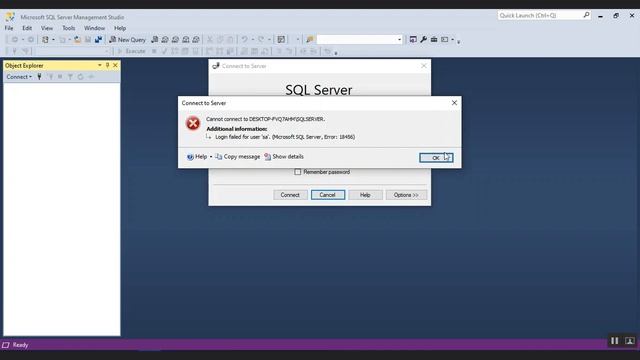Image resolution: width=640 pixels, height=360 pixels.
Task: Open the Undo history dropdown arrow
Action: point(253,40)
